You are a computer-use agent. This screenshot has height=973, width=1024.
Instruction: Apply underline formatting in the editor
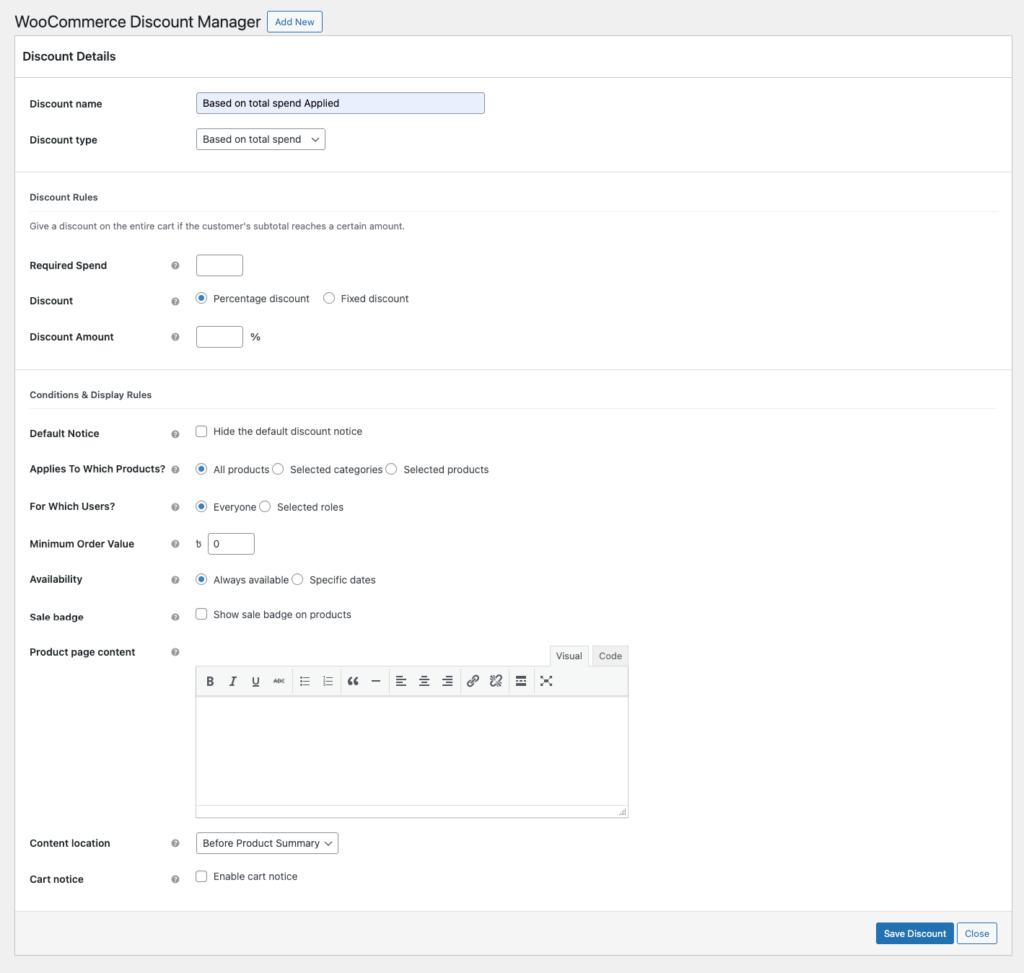coord(255,681)
